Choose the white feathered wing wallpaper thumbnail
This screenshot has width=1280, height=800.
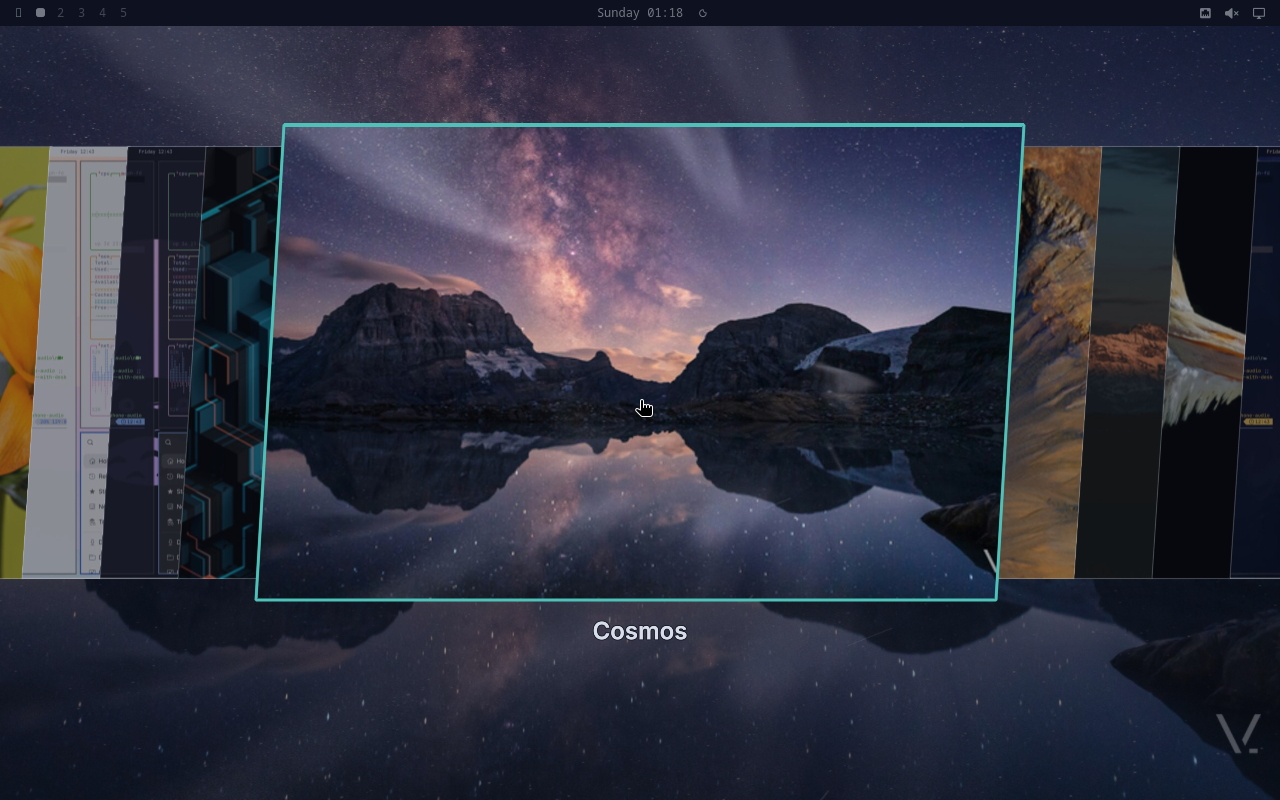click(x=1205, y=362)
